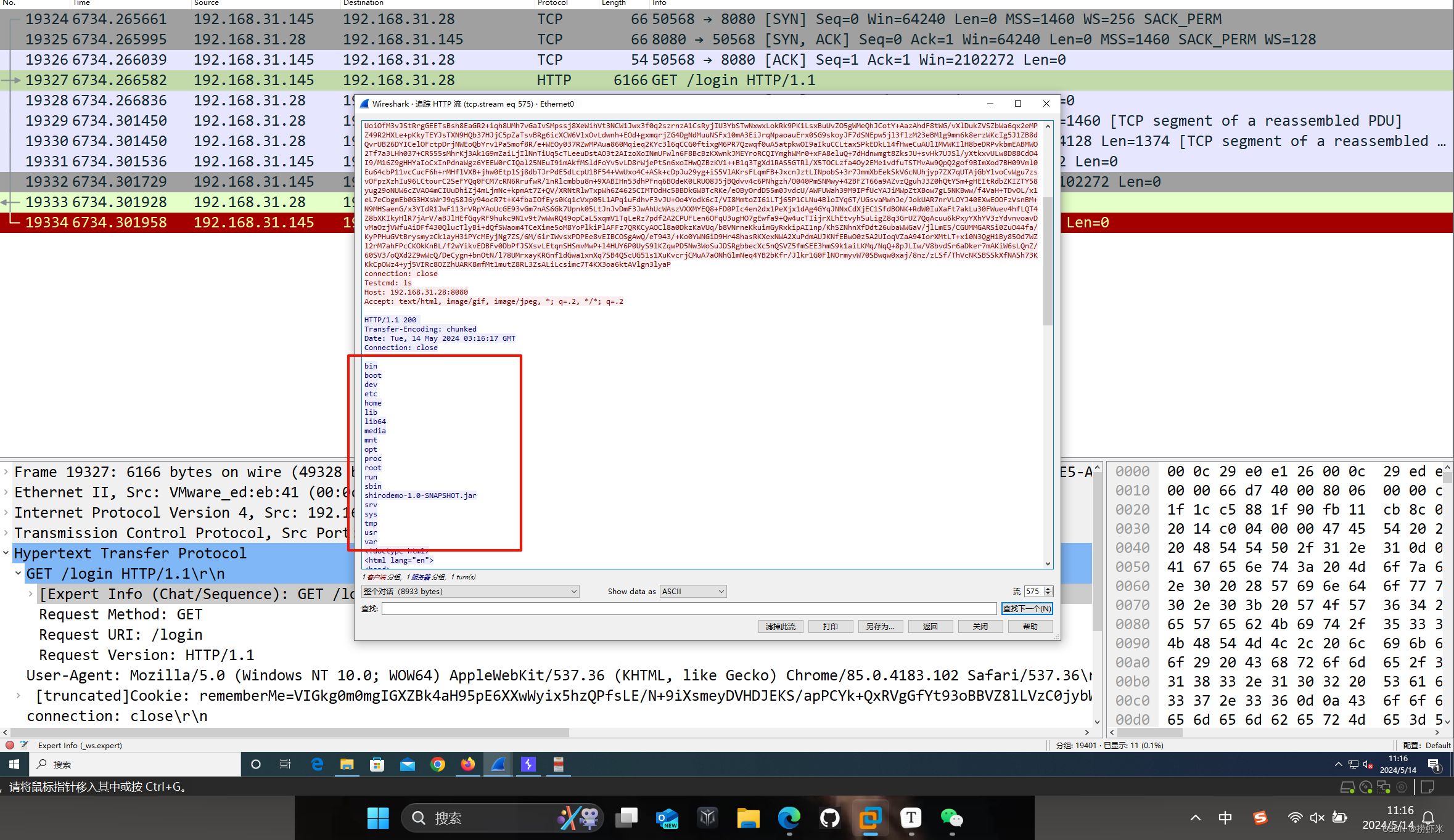Expand the Expert Info (Chat/Sequence) row

coord(31,594)
